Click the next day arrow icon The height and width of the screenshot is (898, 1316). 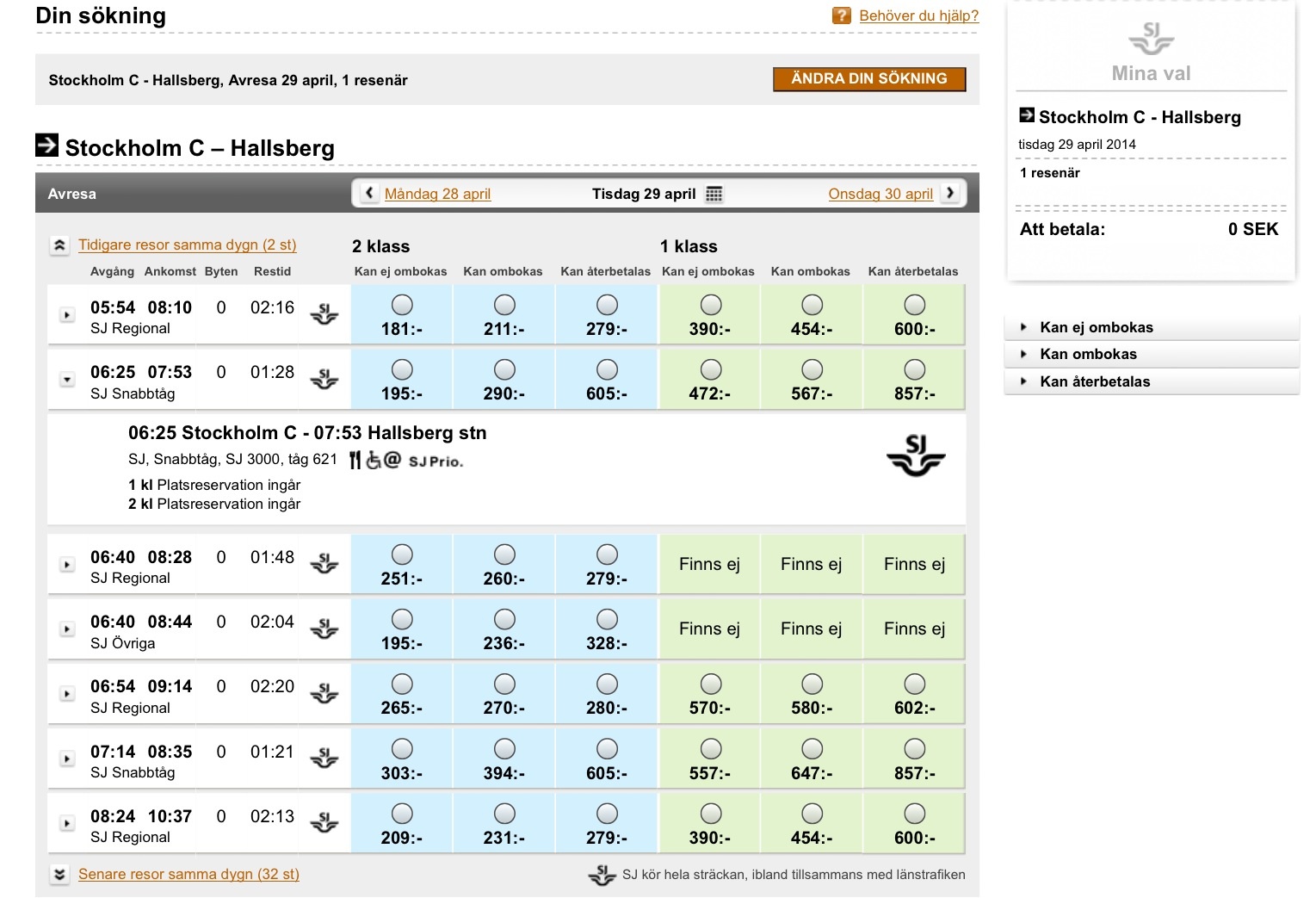(950, 193)
